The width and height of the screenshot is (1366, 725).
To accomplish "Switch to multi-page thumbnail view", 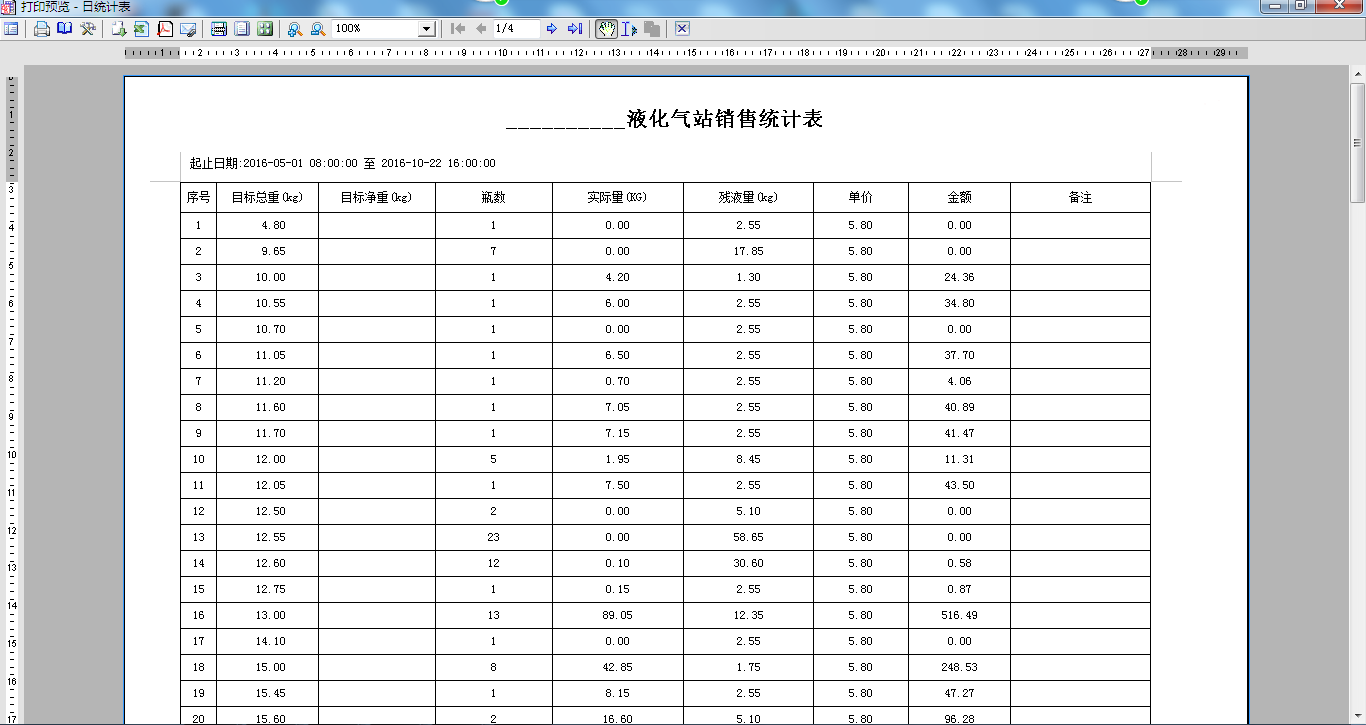I will tap(265, 29).
